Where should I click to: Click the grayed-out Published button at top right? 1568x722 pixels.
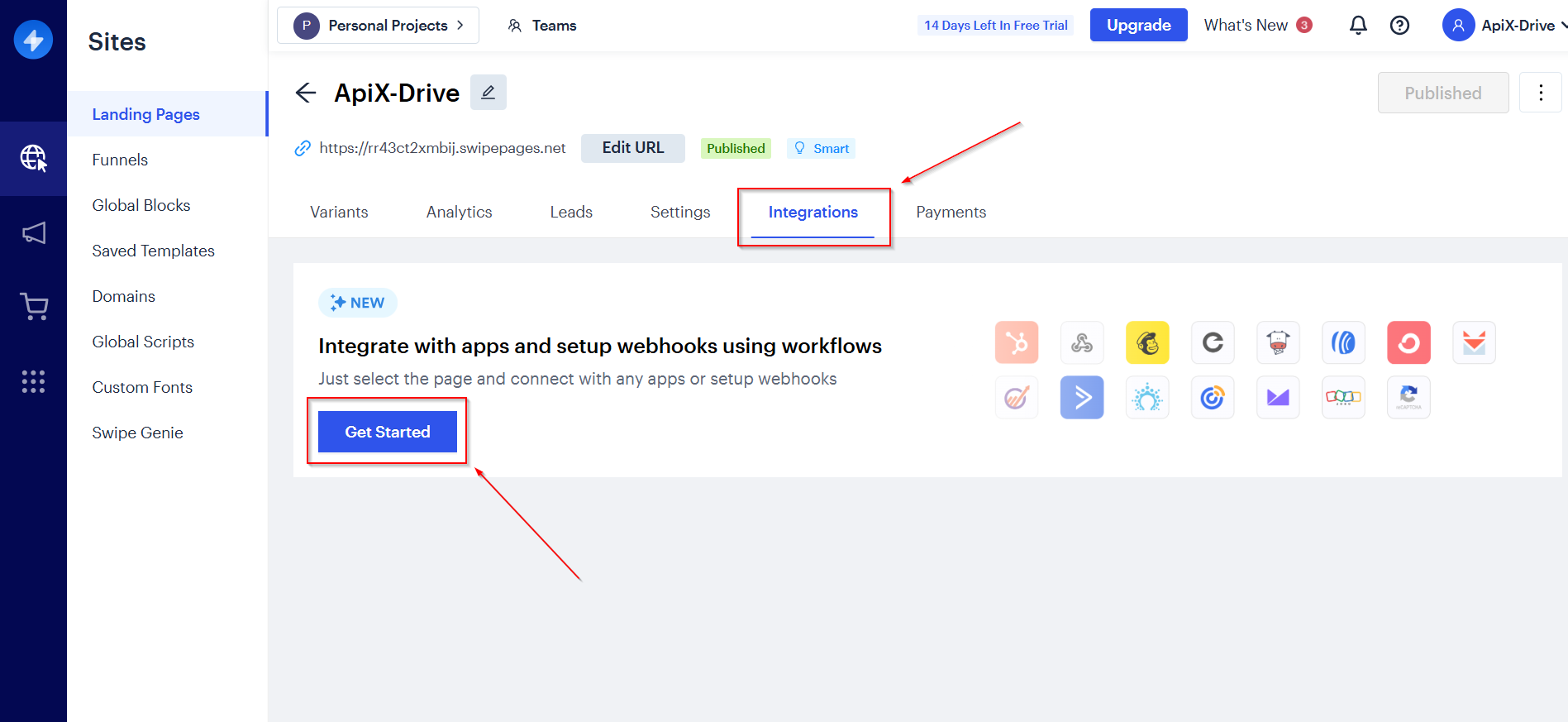click(x=1443, y=93)
